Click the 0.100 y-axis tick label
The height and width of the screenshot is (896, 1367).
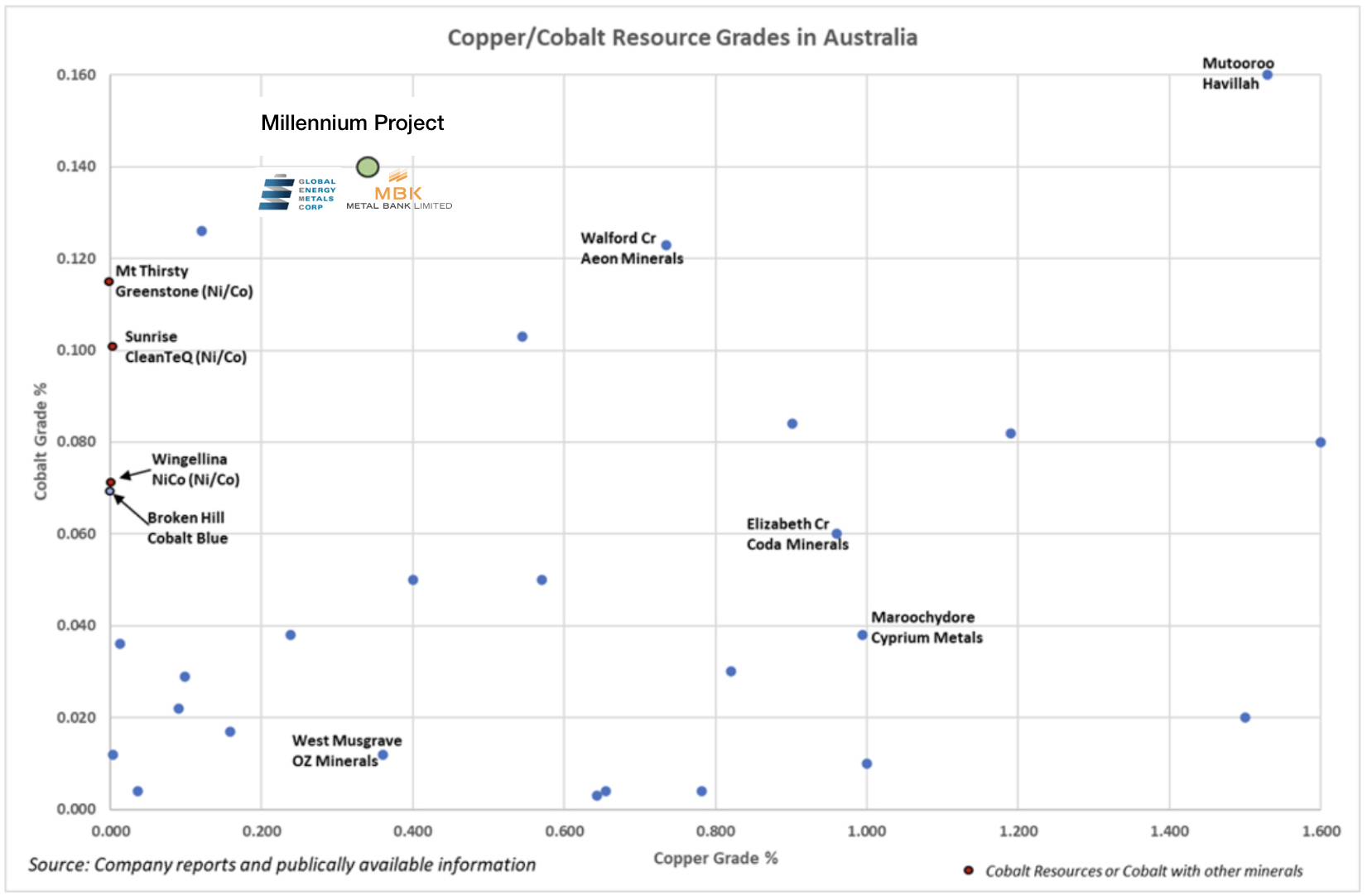[76, 350]
